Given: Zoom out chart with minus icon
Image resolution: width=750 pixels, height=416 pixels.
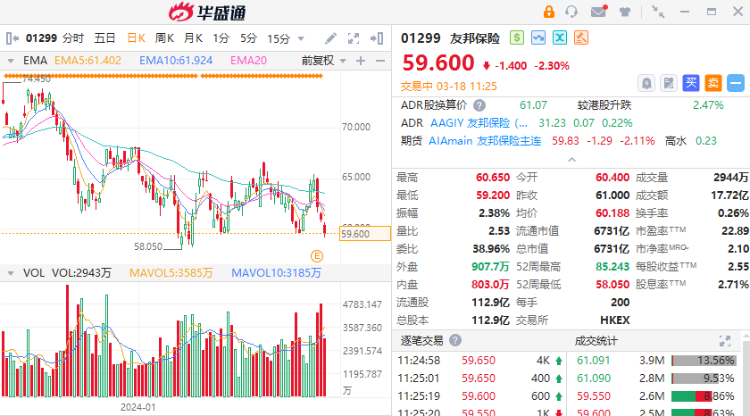Looking at the screenshot, I should click(380, 61).
